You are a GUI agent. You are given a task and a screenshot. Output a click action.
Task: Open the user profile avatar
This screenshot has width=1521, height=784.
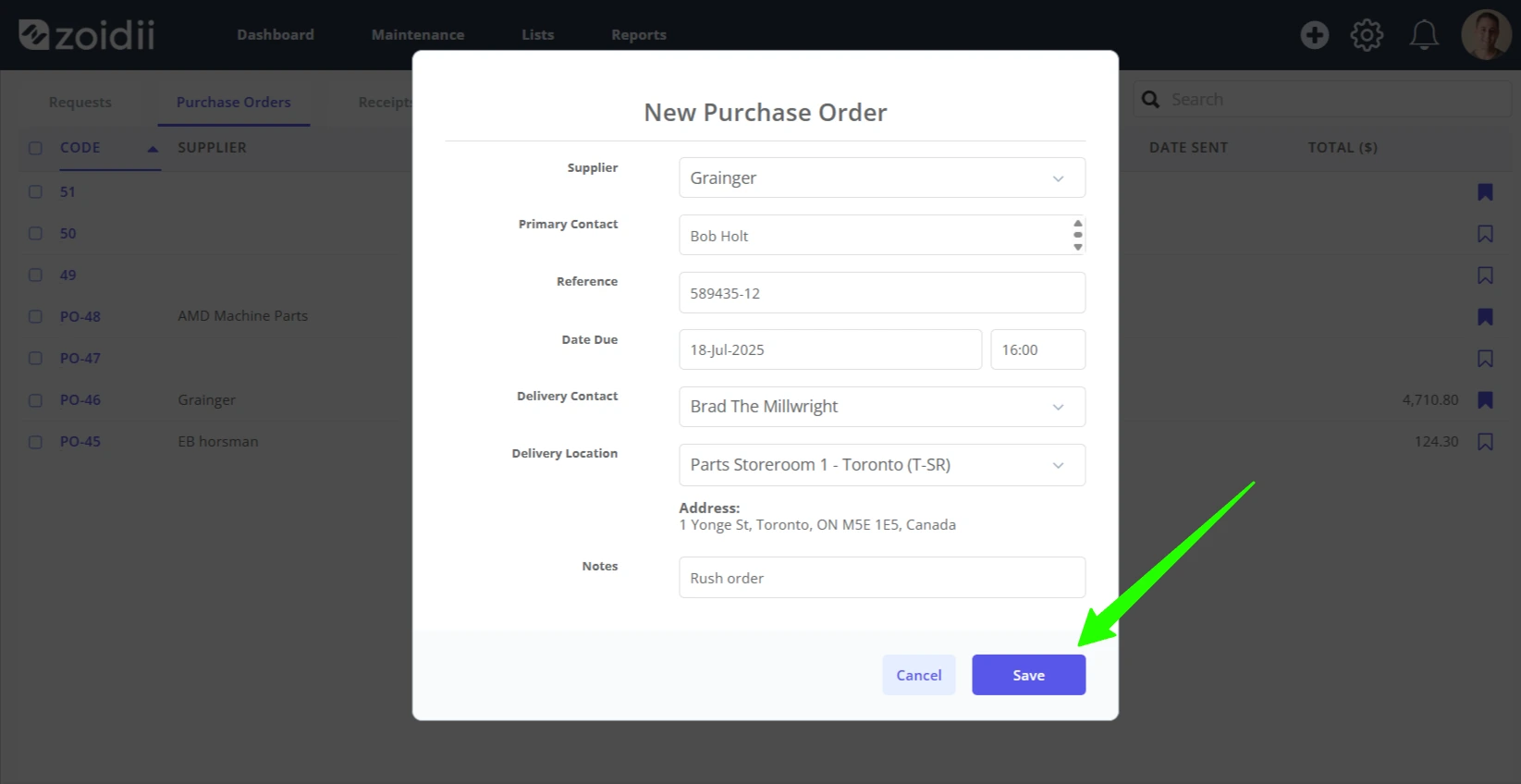coord(1486,35)
